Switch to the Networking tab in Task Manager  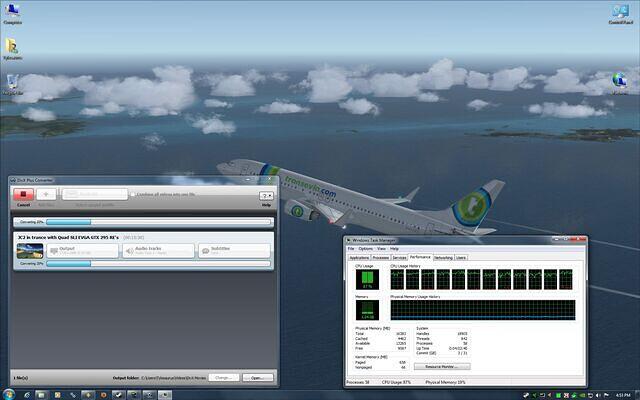(x=442, y=257)
